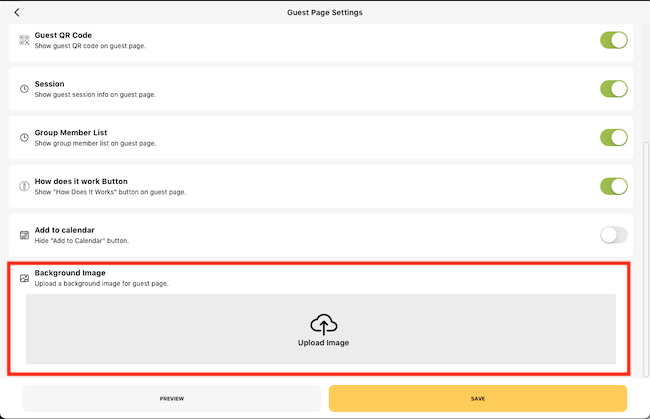Turn off the Session toggle
The width and height of the screenshot is (650, 419).
pos(614,89)
